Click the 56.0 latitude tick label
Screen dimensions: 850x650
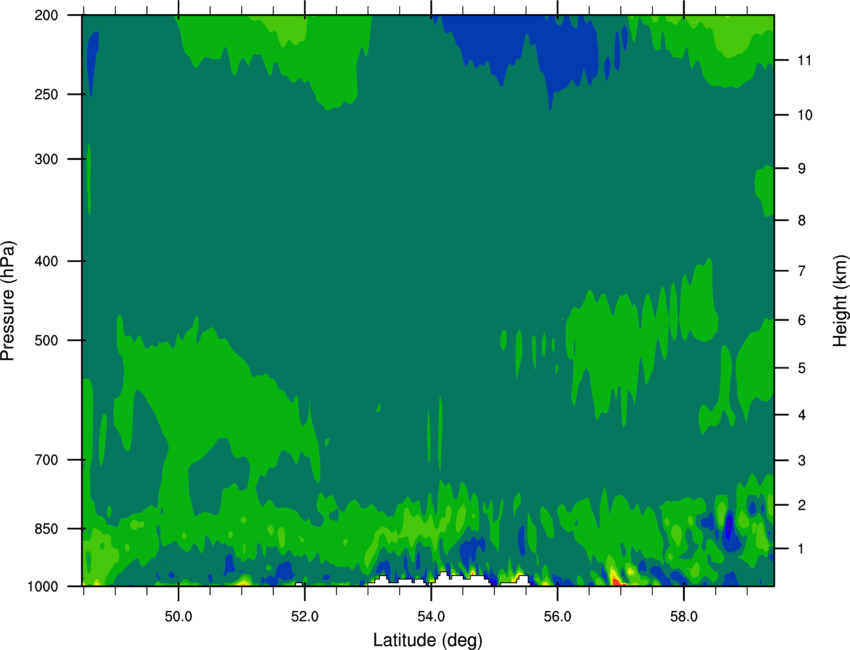[558, 617]
